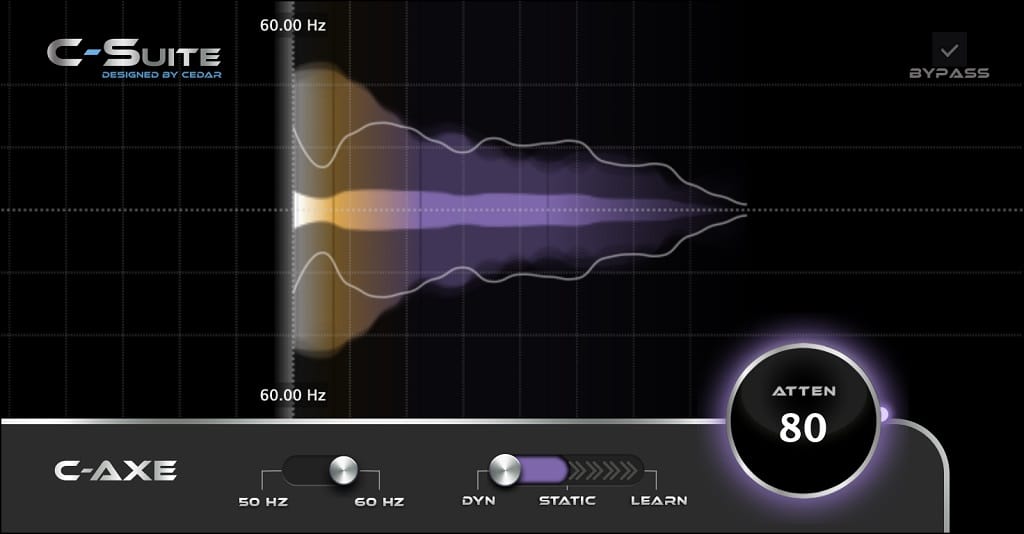Screen dimensions: 1024x534
Task: Click the 50 Hz / 60 Hz switch knob
Action: (x=343, y=470)
